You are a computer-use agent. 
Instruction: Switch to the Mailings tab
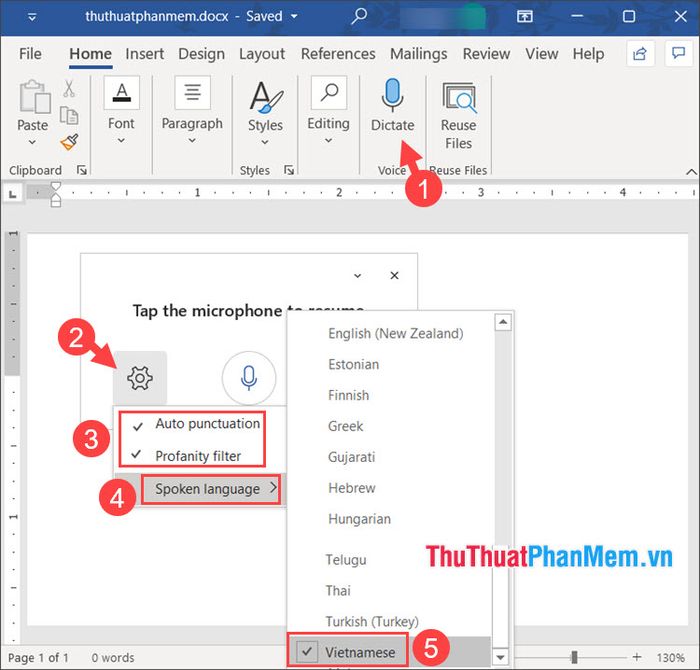419,54
